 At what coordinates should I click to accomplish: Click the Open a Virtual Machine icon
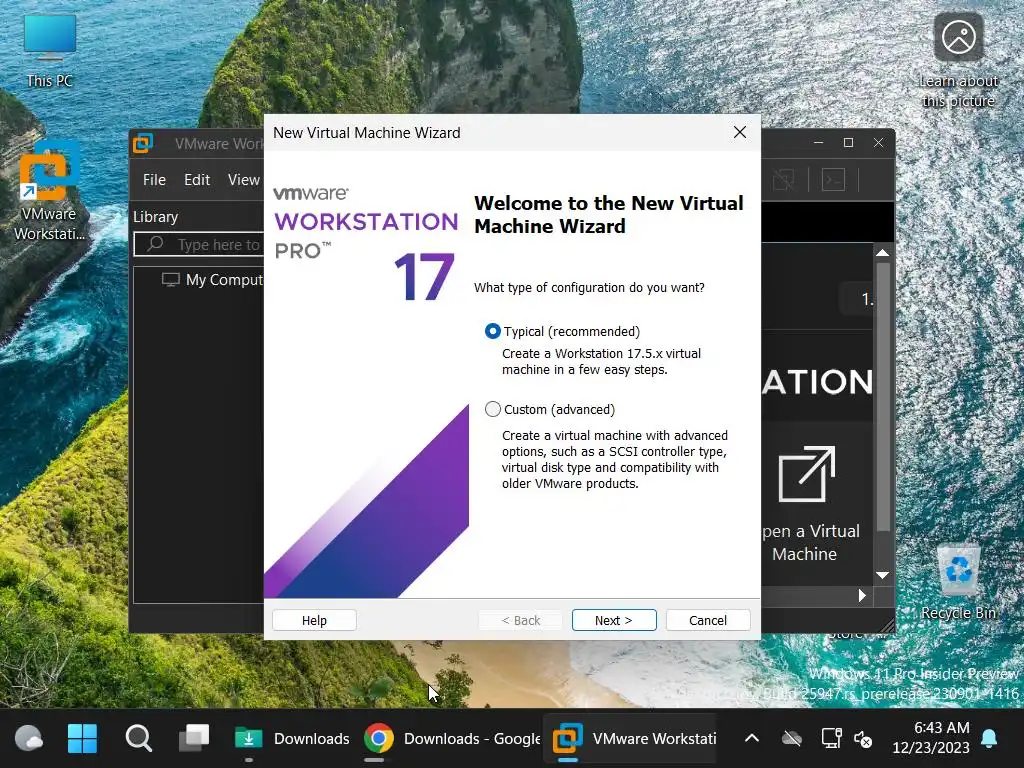tap(807, 474)
